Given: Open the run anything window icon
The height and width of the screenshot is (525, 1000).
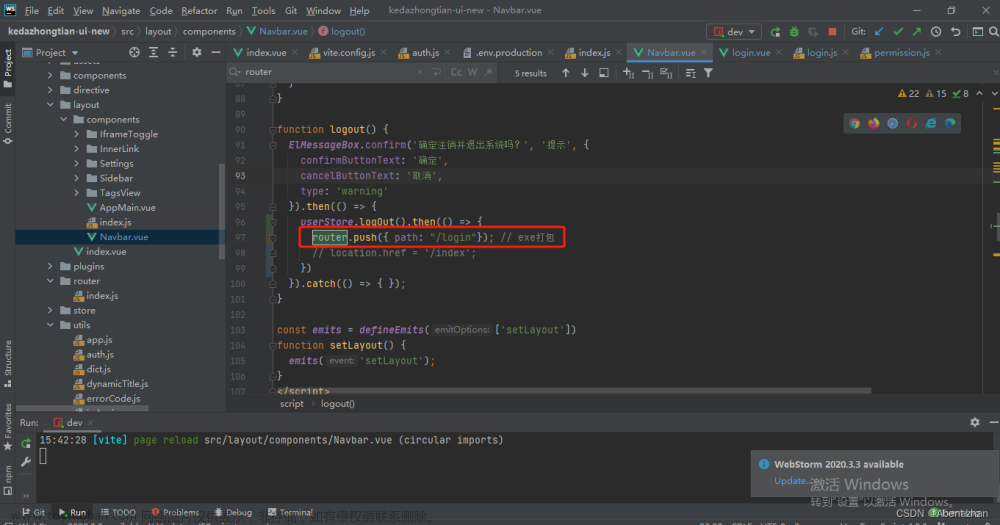Looking at the screenshot, I should pyautogui.click(x=977, y=31).
